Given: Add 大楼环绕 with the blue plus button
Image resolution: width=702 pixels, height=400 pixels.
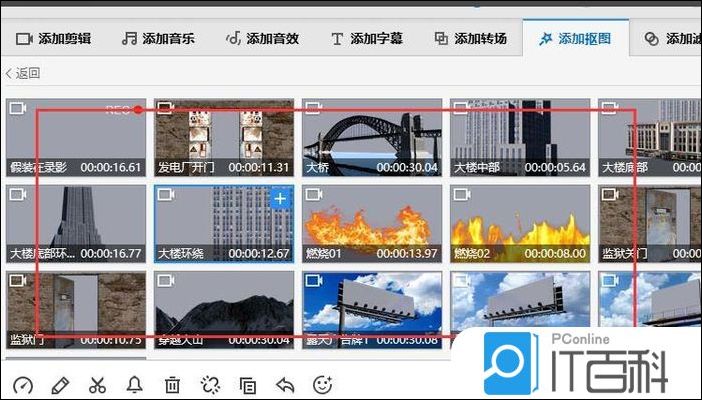Looking at the screenshot, I should pos(281,198).
